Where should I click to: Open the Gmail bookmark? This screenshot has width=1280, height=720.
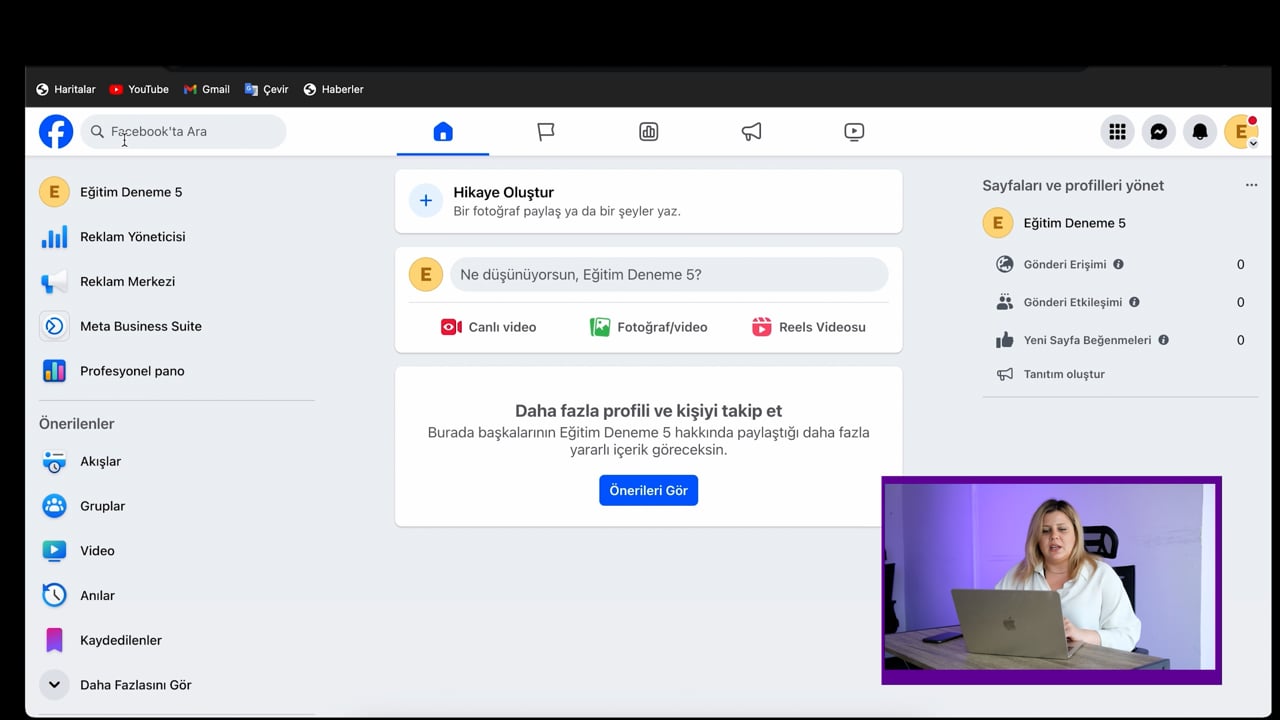(x=207, y=89)
